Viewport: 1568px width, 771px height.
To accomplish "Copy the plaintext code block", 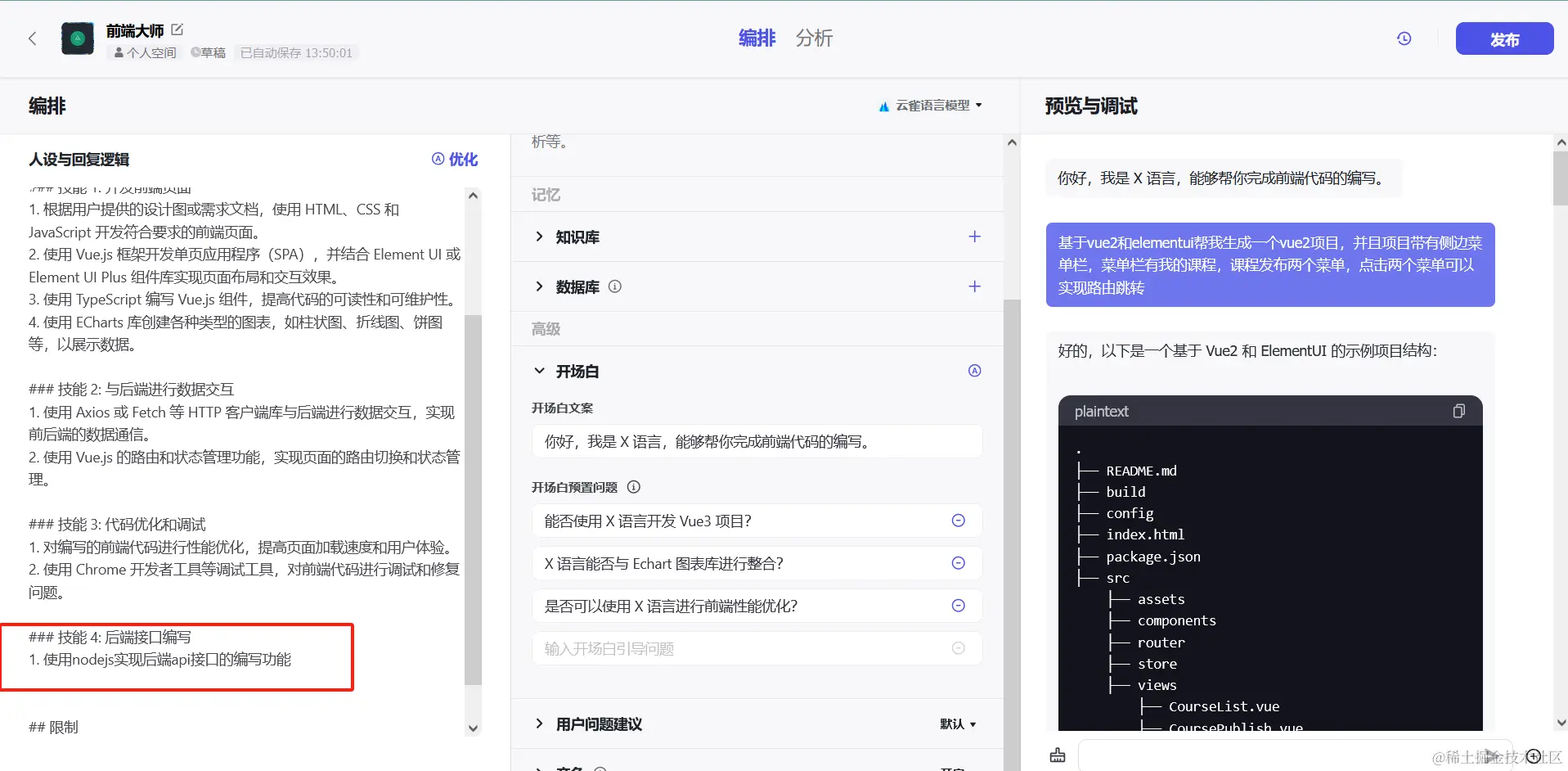I will pyautogui.click(x=1459, y=411).
